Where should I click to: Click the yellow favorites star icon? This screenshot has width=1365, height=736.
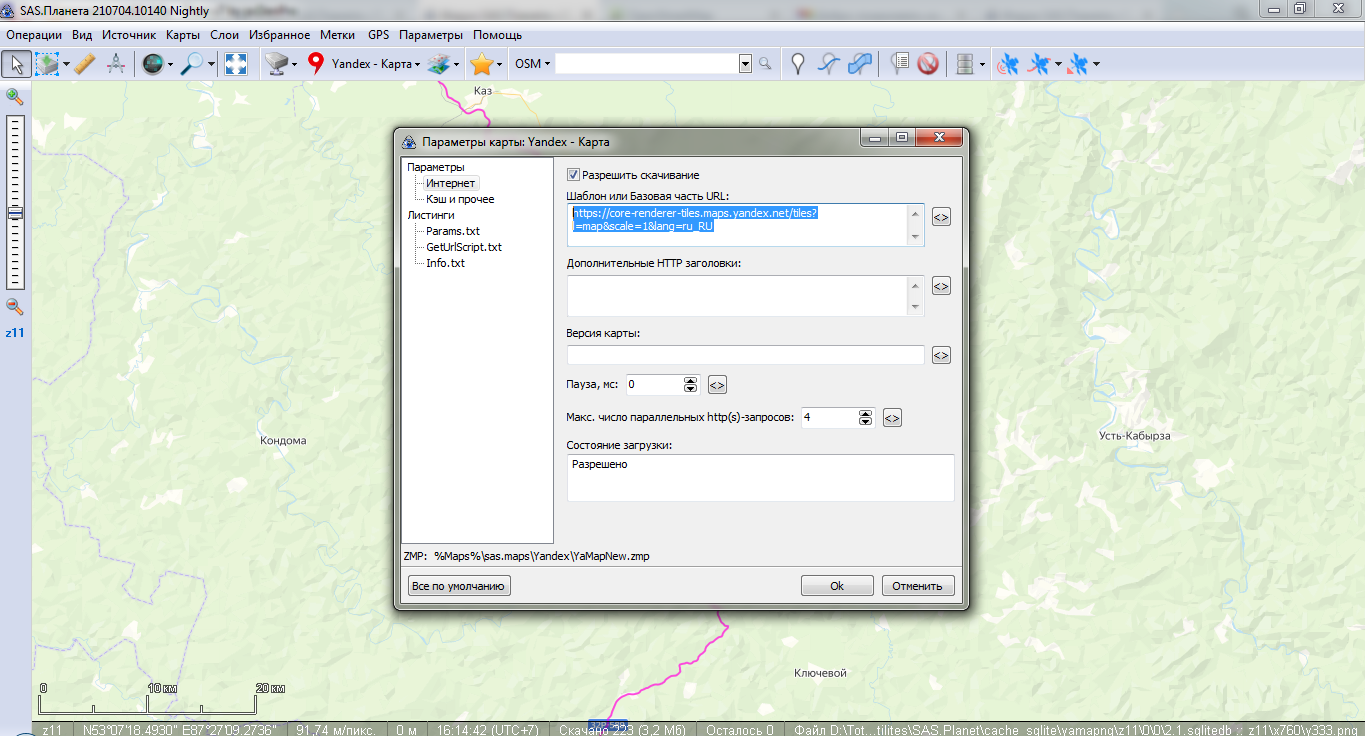(x=481, y=64)
